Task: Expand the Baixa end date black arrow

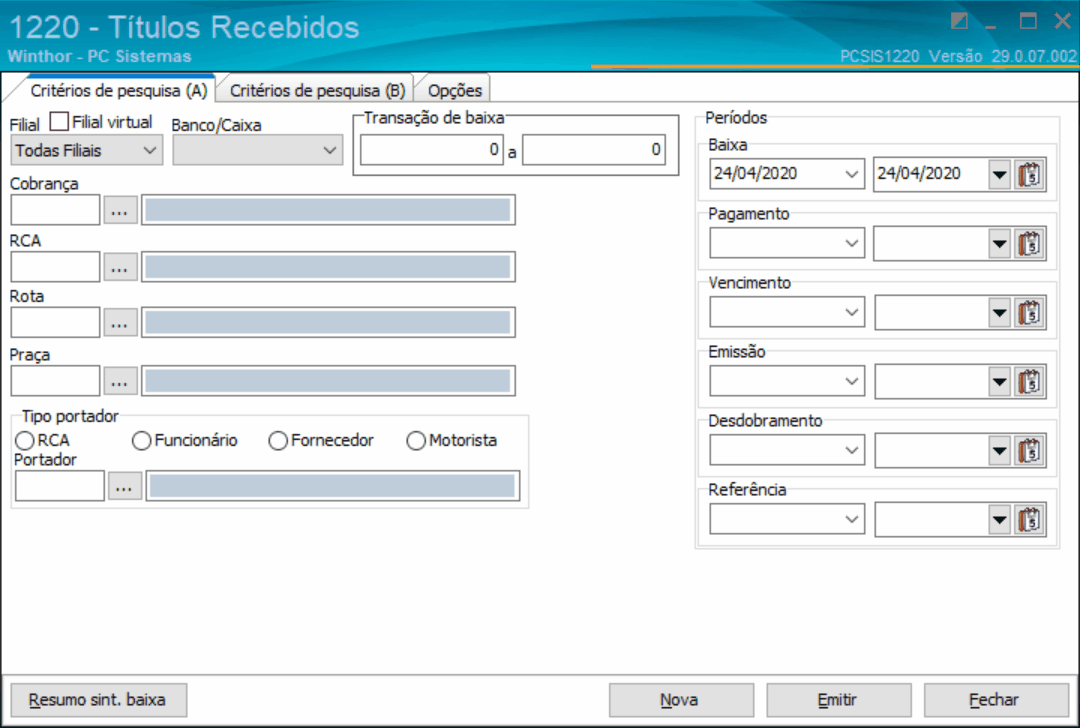Action: pyautogui.click(x=999, y=174)
